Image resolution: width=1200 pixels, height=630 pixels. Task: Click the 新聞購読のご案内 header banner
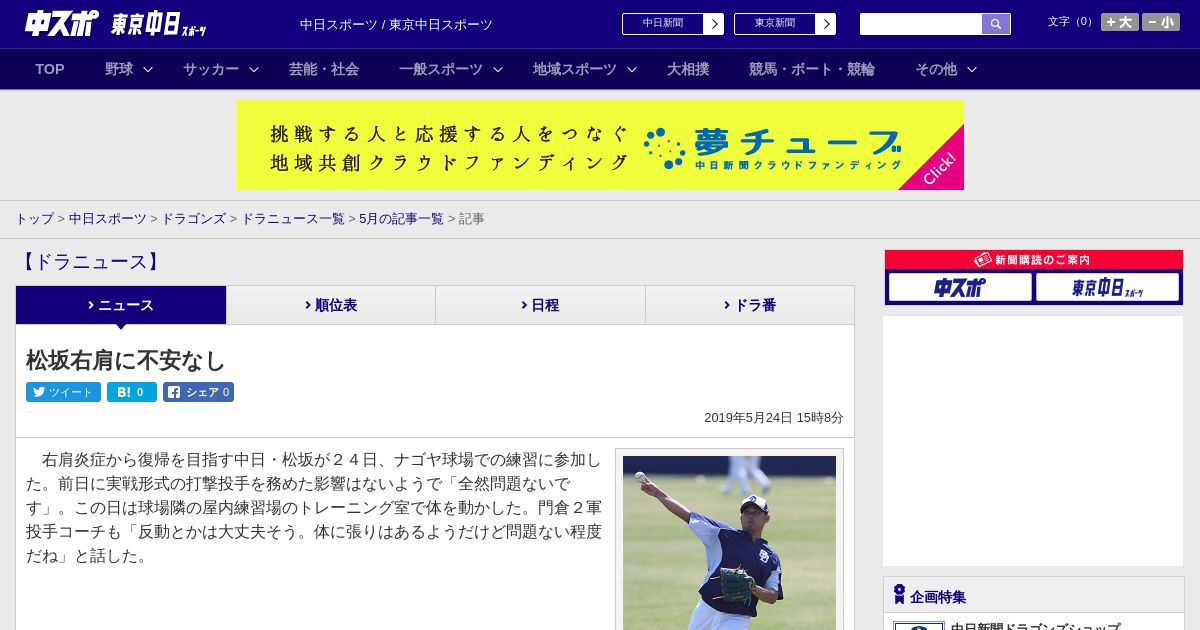[1034, 260]
